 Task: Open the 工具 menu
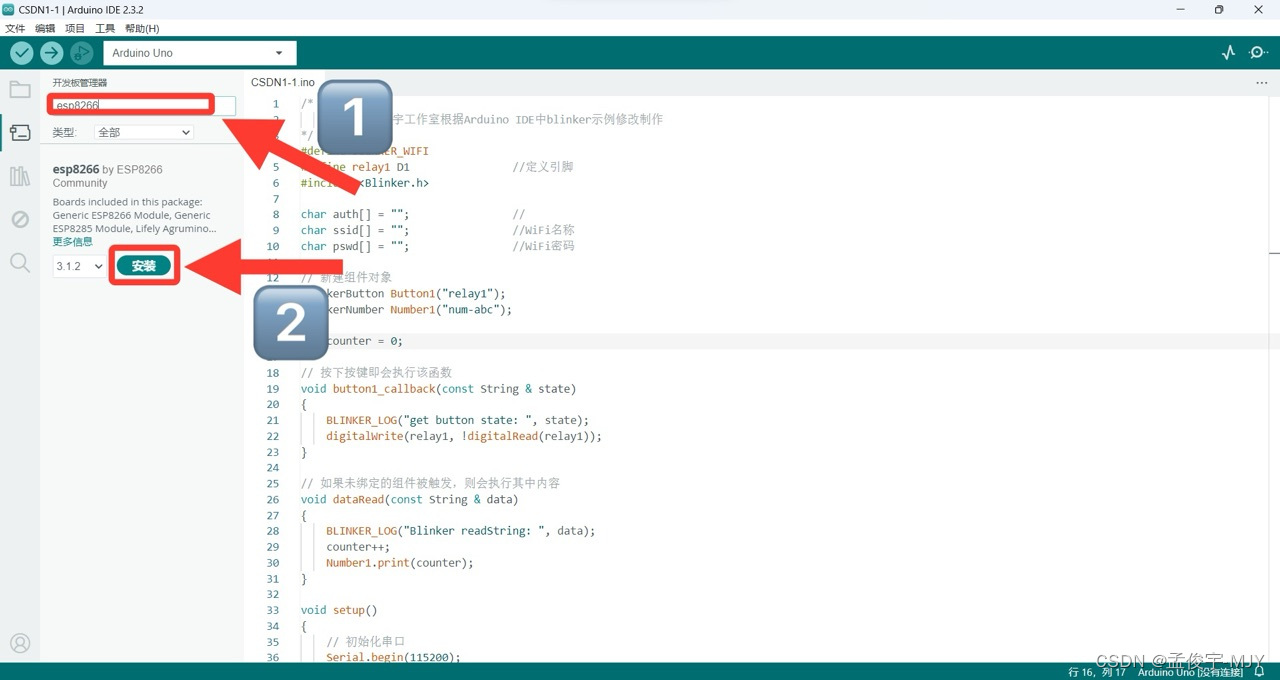[x=105, y=28]
